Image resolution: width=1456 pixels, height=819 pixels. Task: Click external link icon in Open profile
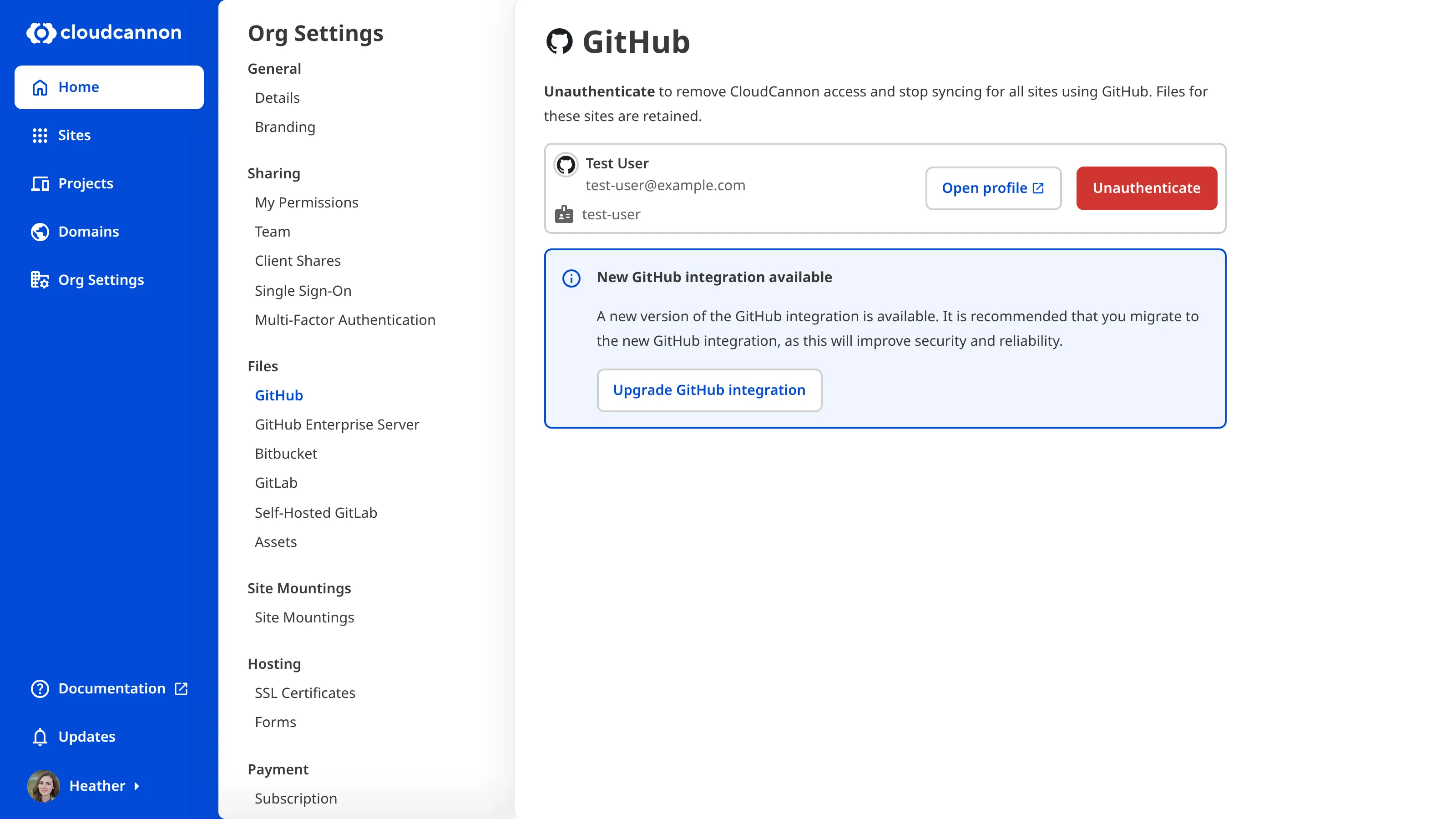pyautogui.click(x=1038, y=188)
